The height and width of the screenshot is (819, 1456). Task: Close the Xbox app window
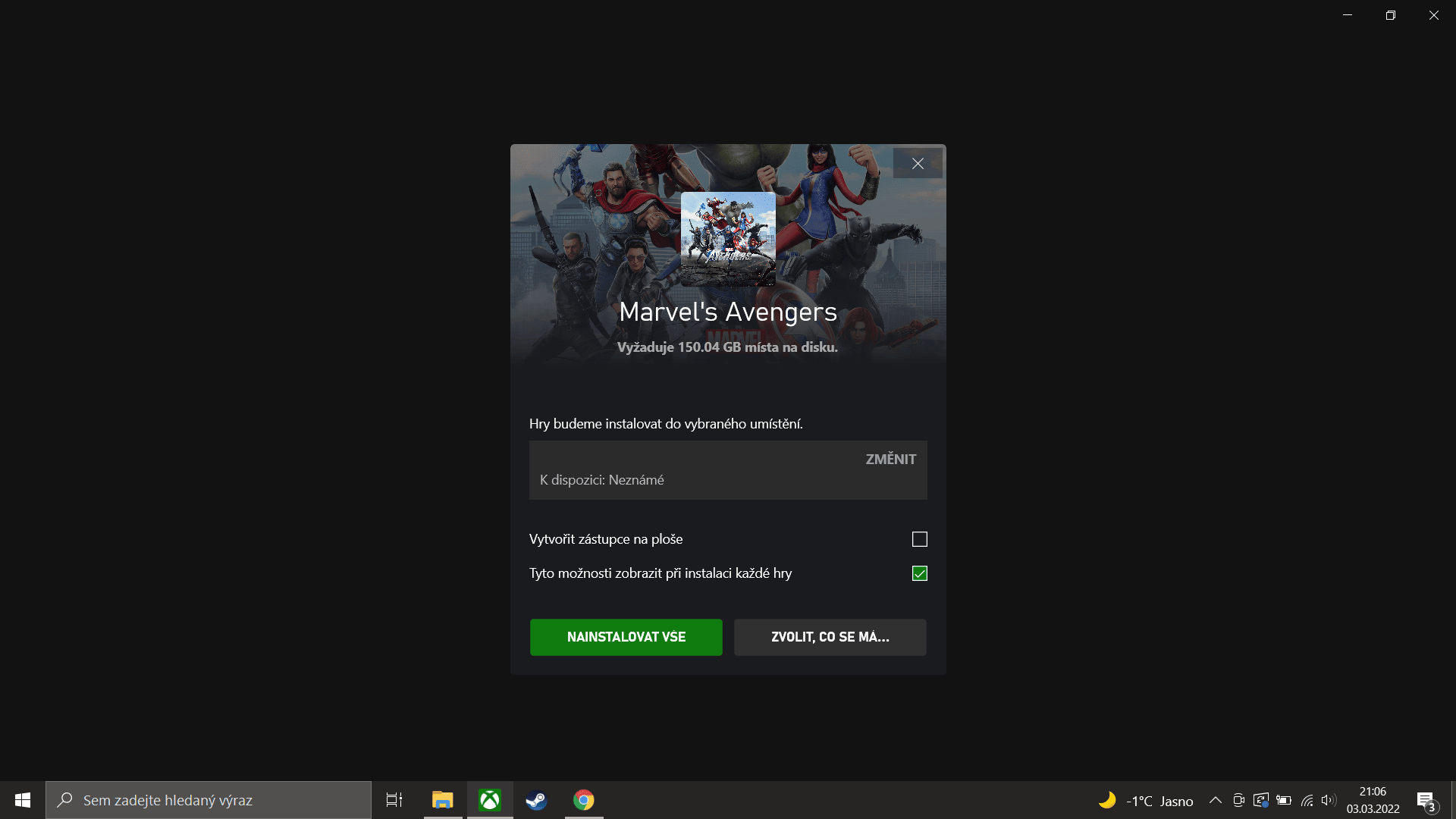(x=1434, y=15)
